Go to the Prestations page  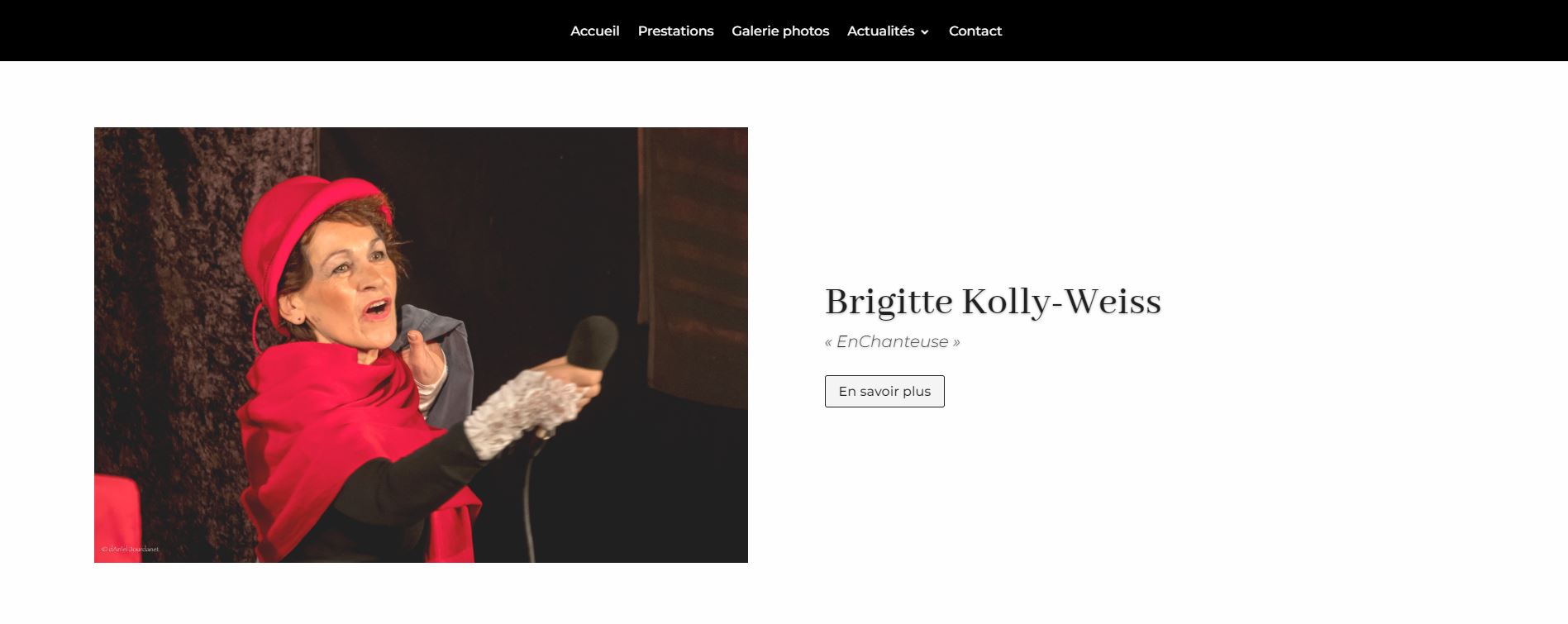(675, 31)
